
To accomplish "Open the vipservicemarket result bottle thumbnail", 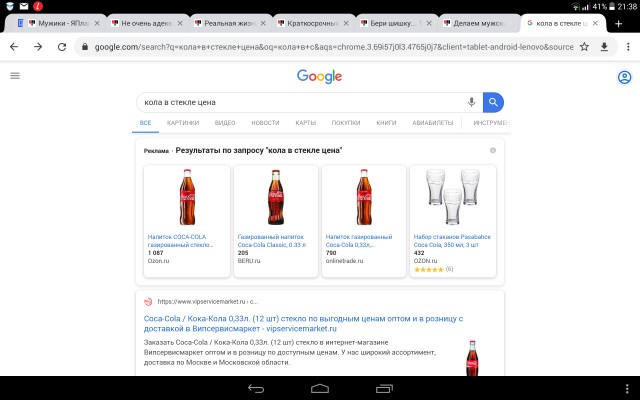I will point(472,358).
